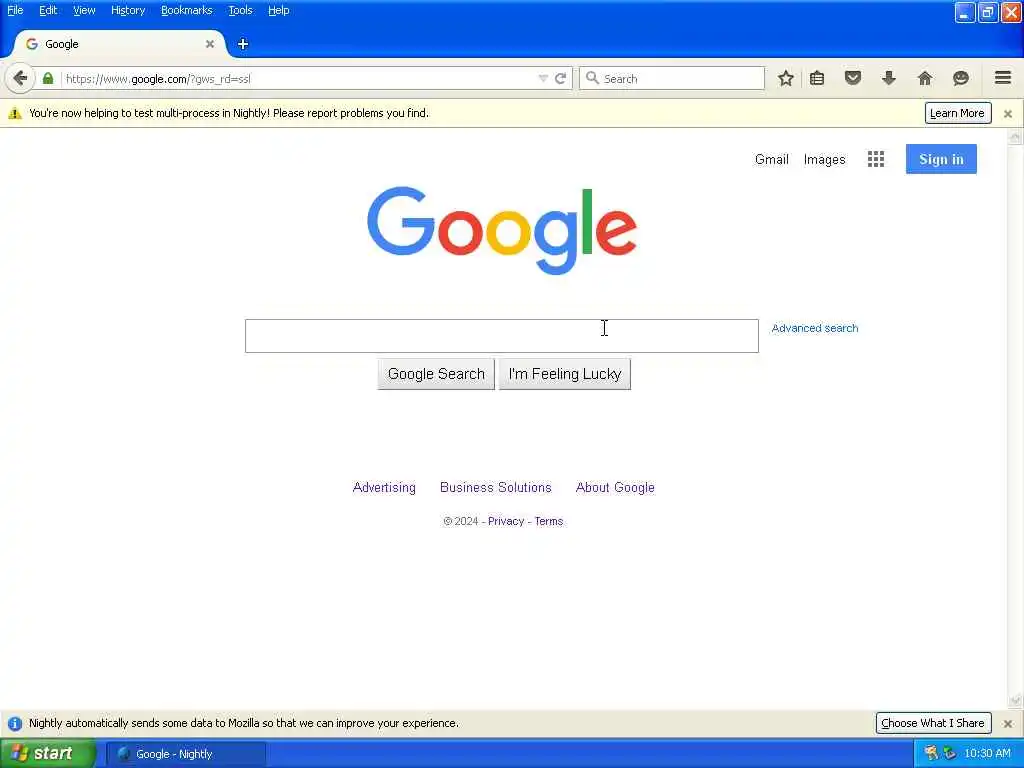The width and height of the screenshot is (1024, 768).
Task: Open the File menu
Action: [x=15, y=10]
